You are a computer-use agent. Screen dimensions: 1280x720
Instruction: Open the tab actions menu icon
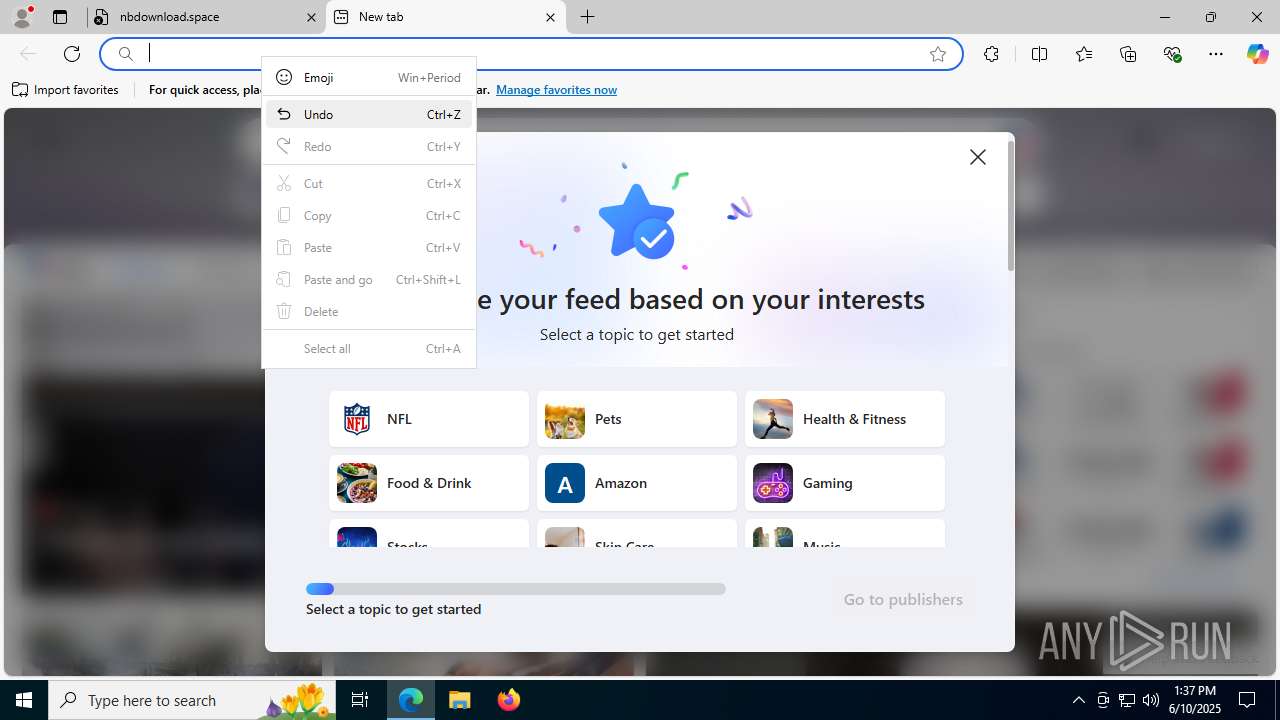[60, 17]
